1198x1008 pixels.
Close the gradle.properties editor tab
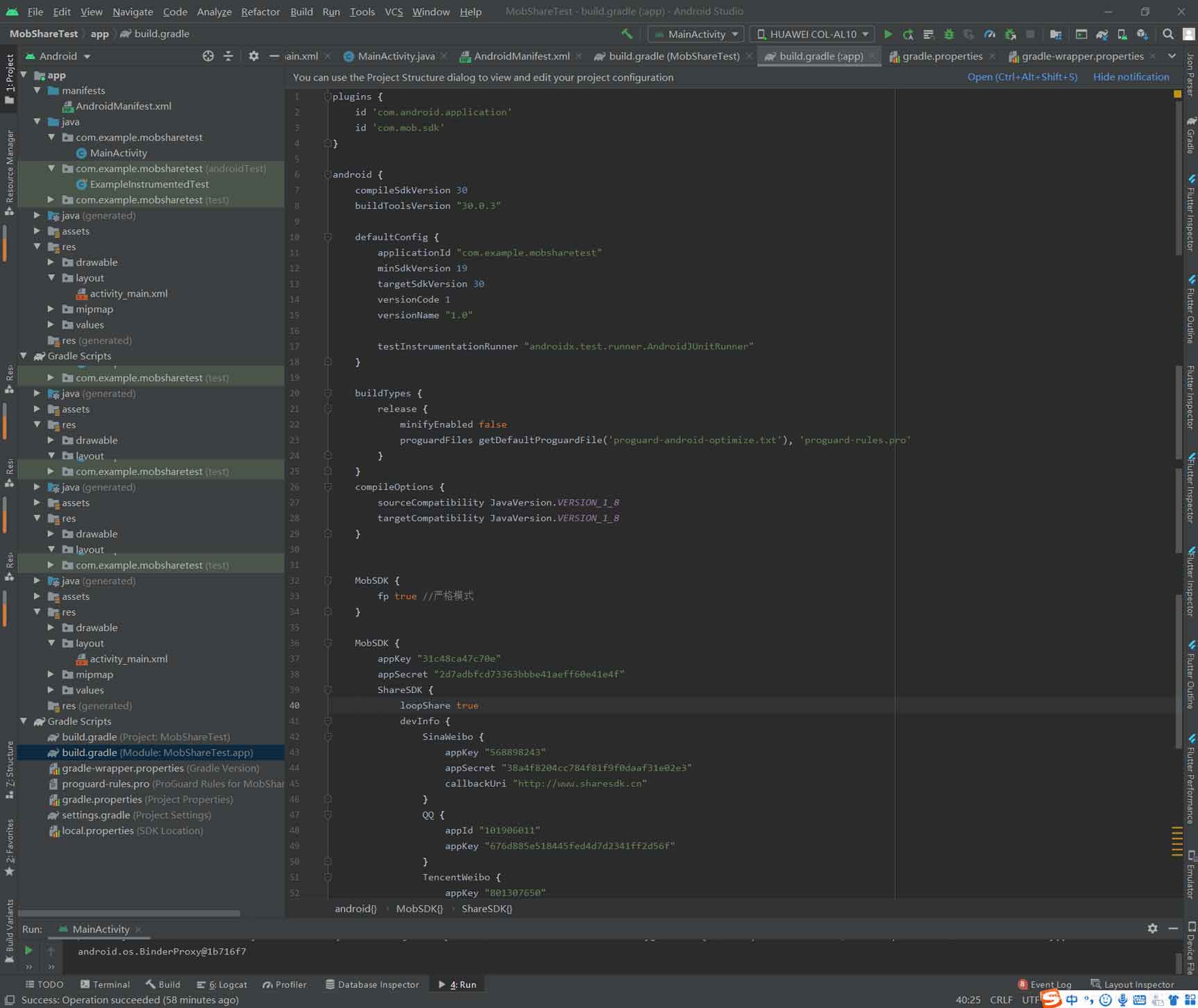coord(992,56)
